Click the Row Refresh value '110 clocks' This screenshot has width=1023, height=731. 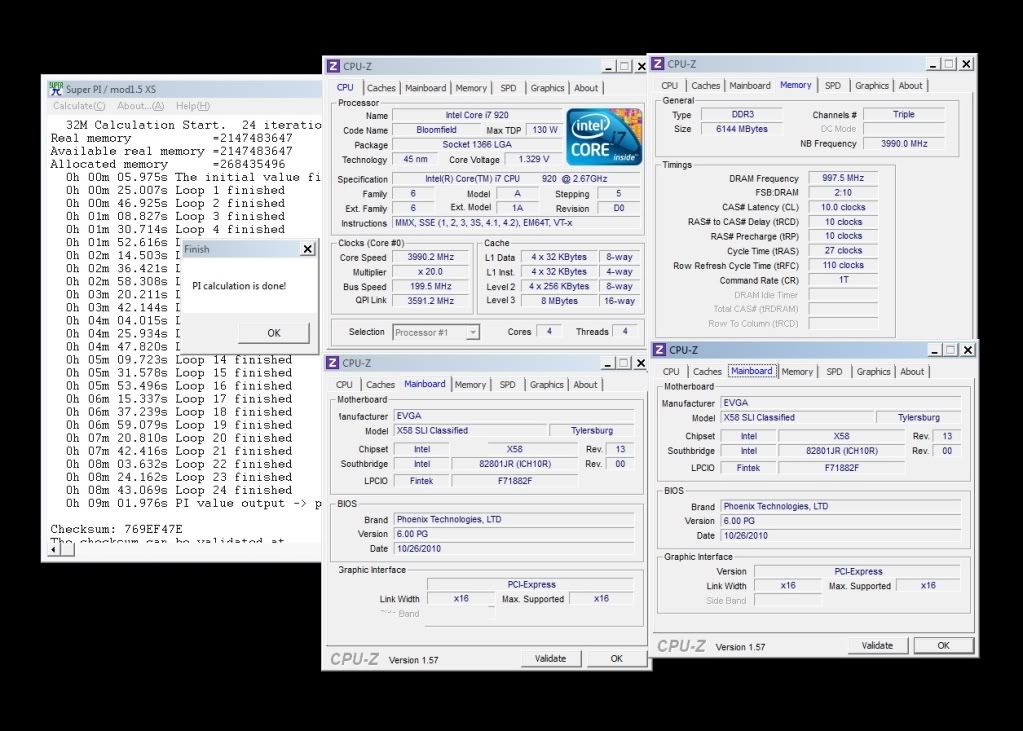click(843, 266)
